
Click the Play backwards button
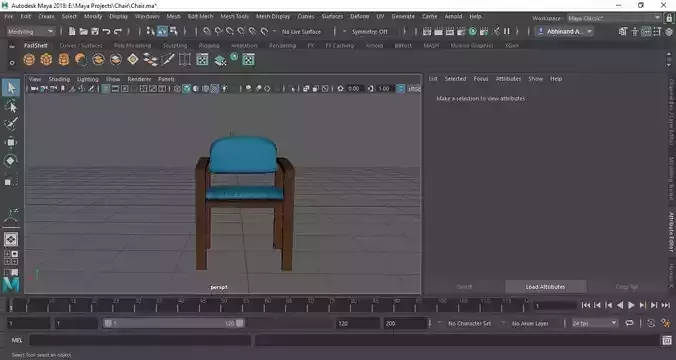pyautogui.click(x=620, y=305)
